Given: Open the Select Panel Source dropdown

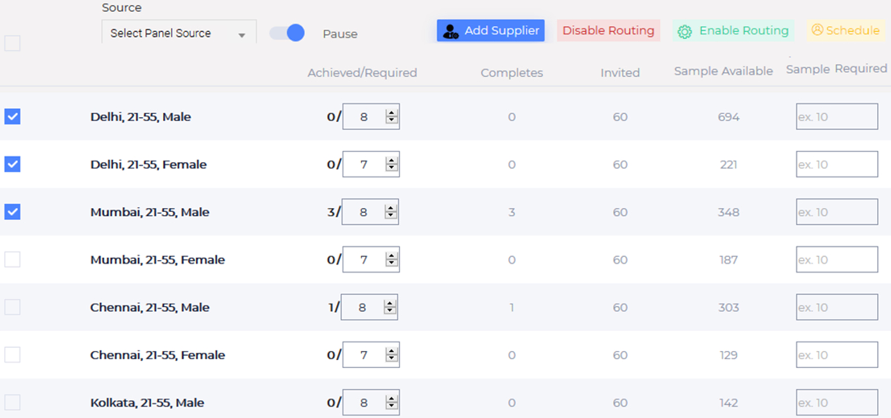Looking at the screenshot, I should click(x=178, y=33).
